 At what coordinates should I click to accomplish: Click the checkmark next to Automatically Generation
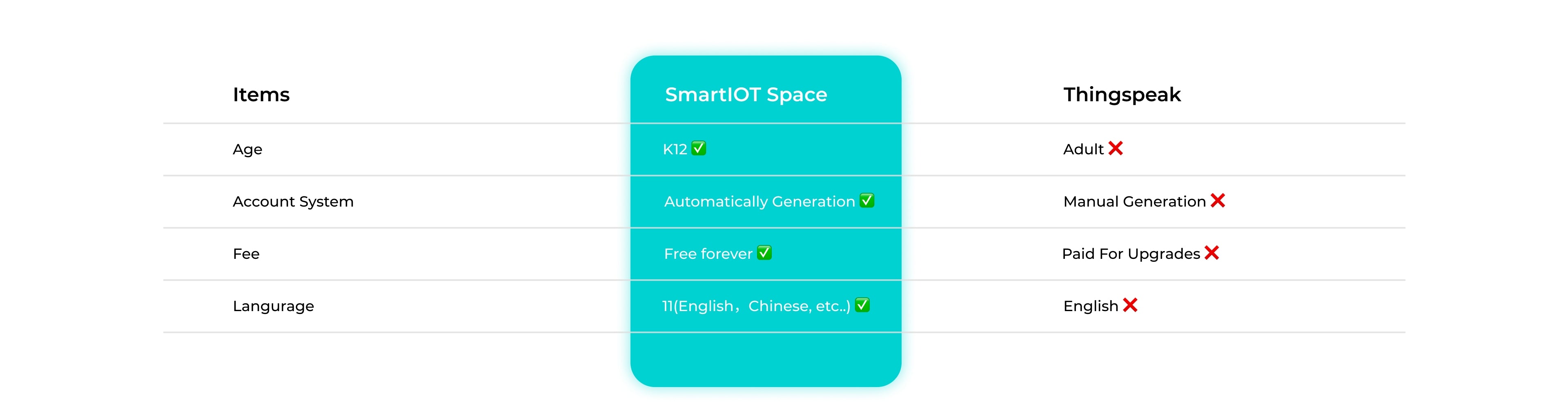coord(867,200)
